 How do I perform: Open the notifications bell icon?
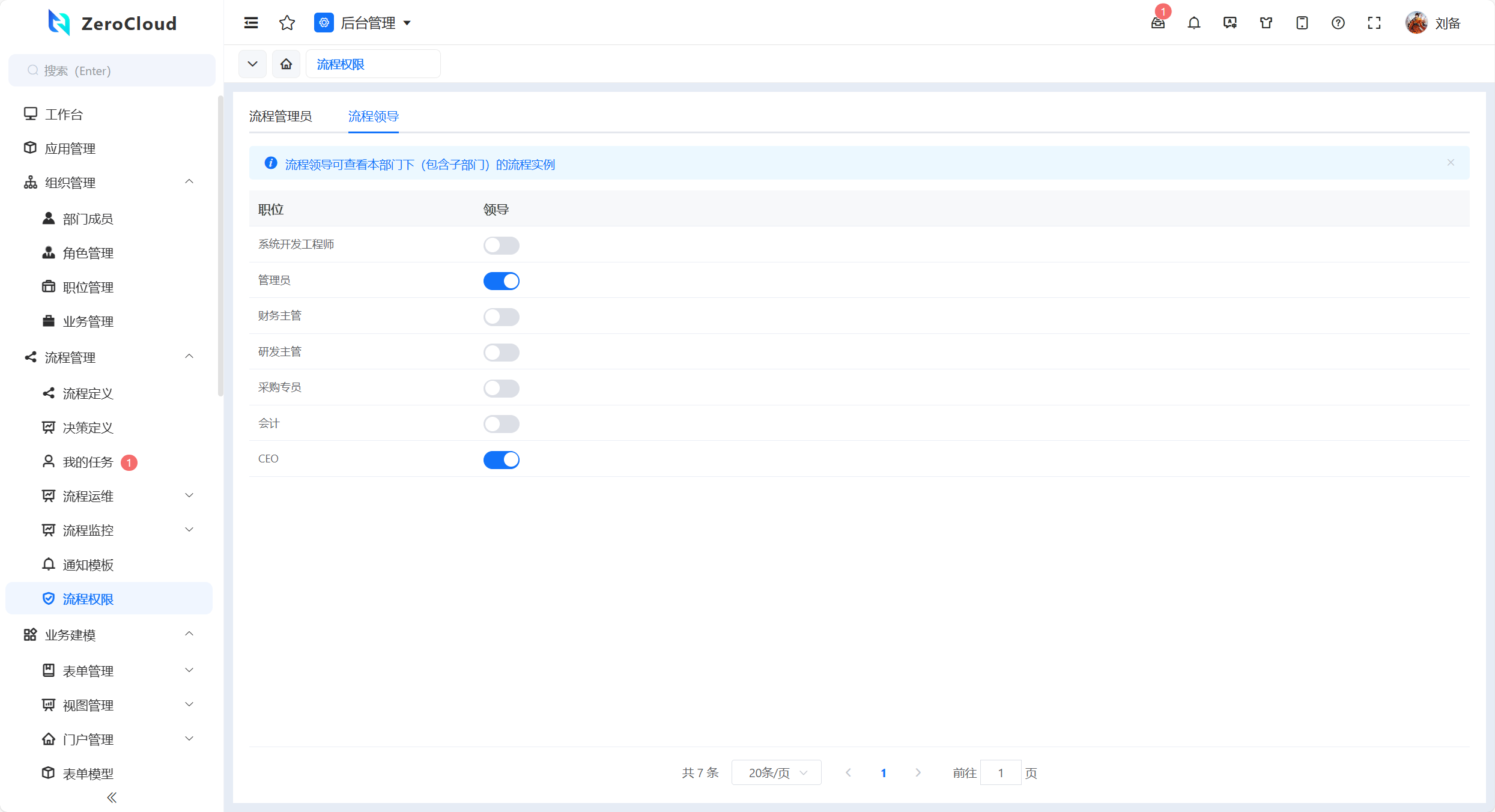pos(1194,23)
